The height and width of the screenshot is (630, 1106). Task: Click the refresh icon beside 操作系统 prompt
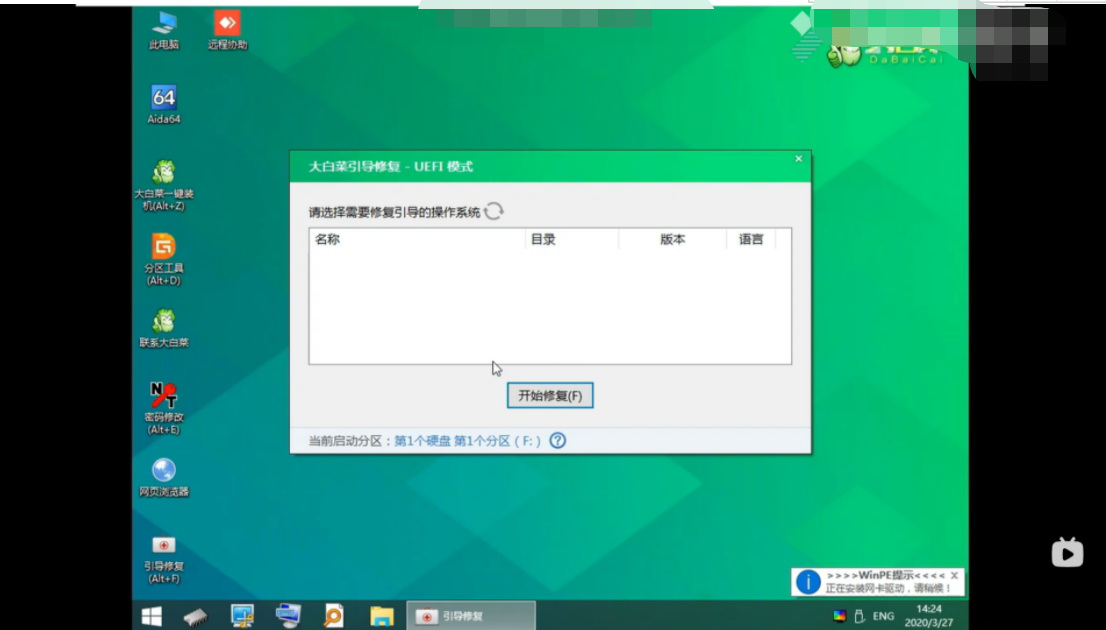494,211
